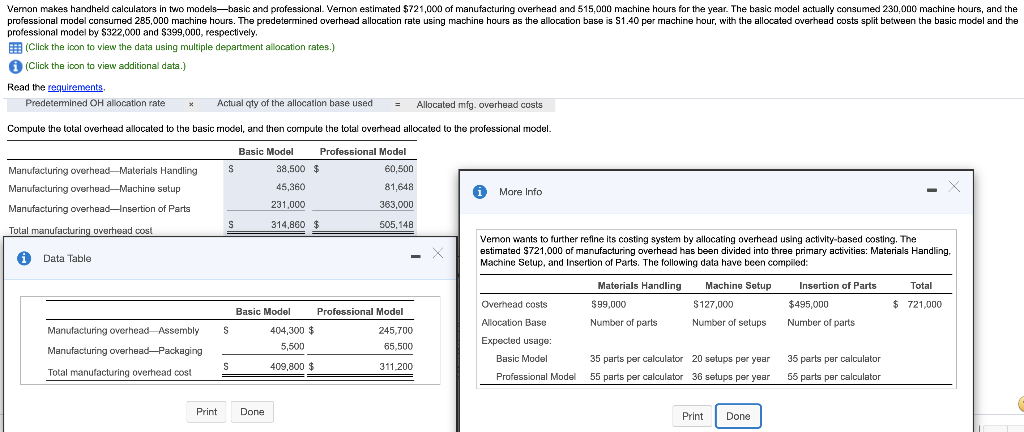Click the multiple department allocation rates link text
Screen dimensions: 1024x432
pos(180,48)
